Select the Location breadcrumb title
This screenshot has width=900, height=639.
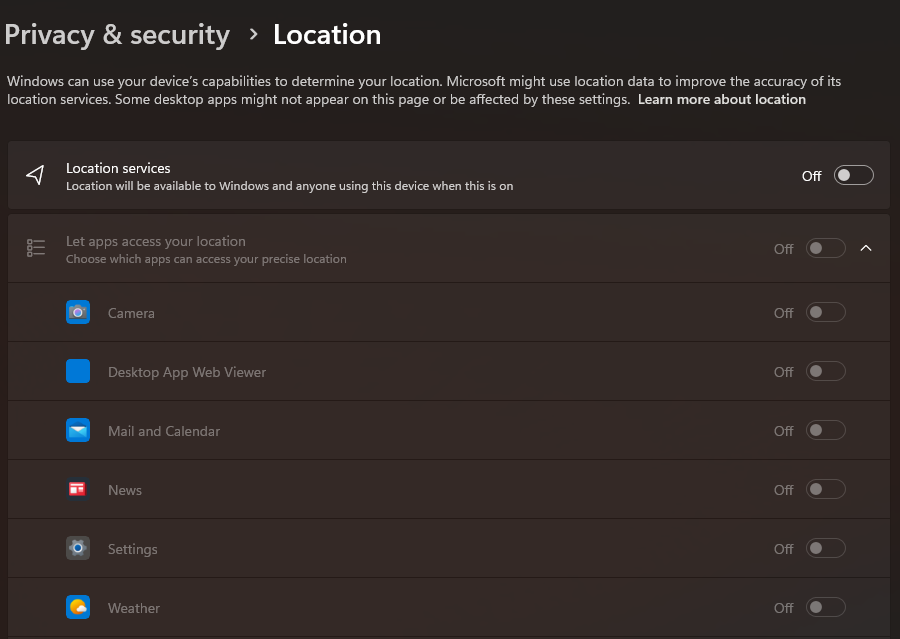click(x=327, y=34)
